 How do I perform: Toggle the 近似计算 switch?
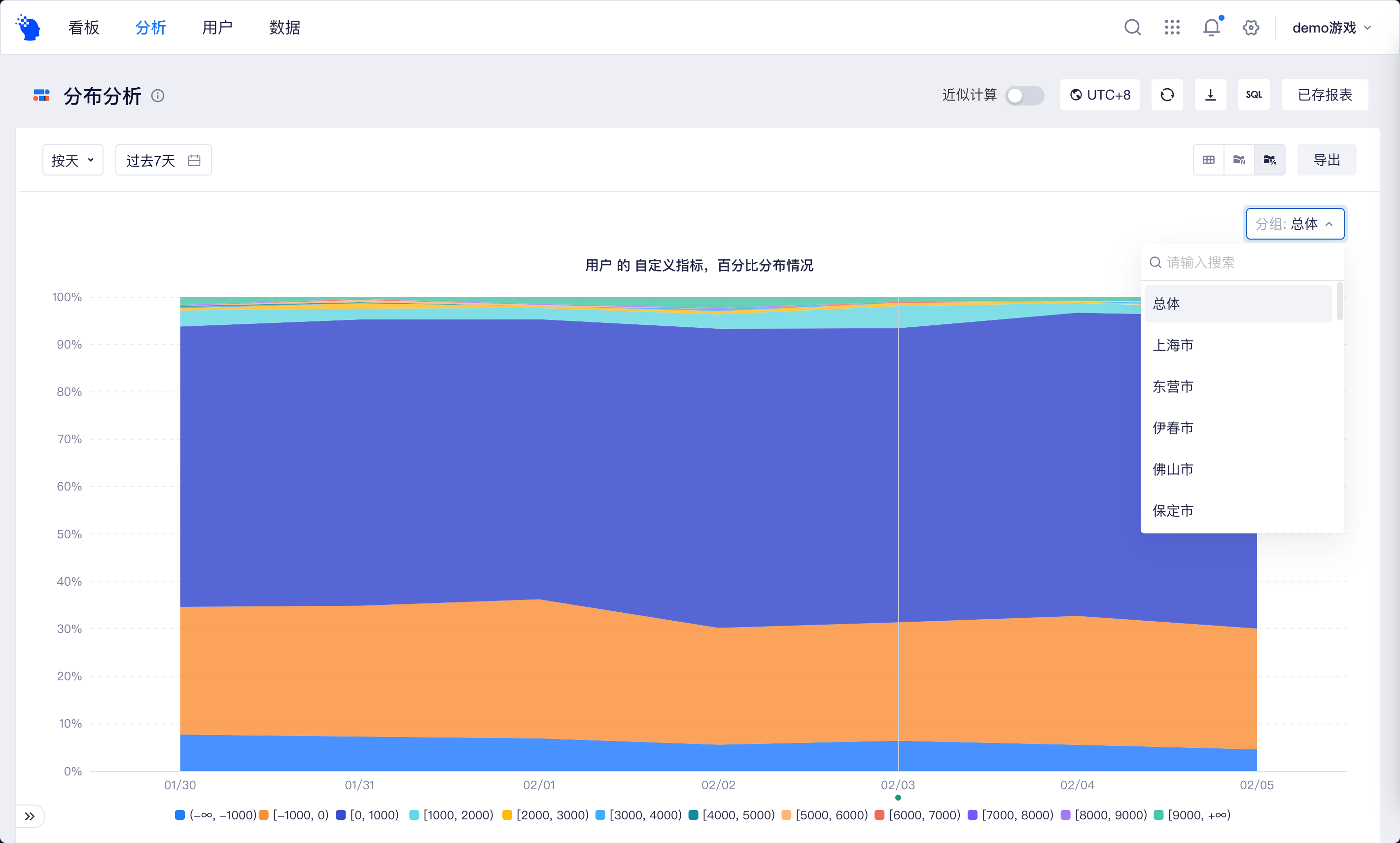coord(1024,96)
